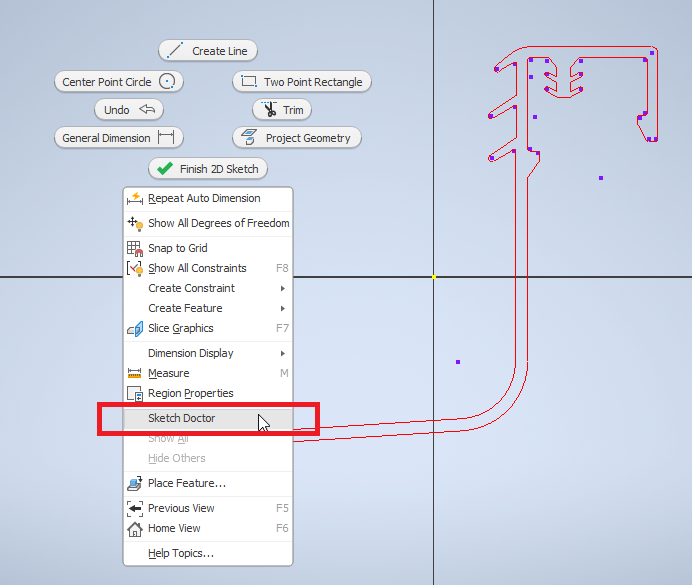Open Region Properties from menu
The image size is (692, 585).
[208, 393]
